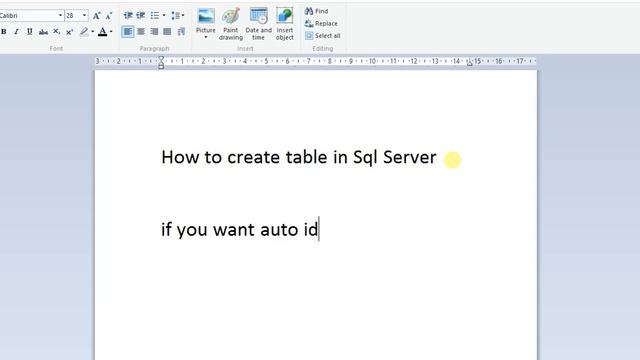The height and width of the screenshot is (360, 640).
Task: Insert a Picture
Action: tap(206, 20)
